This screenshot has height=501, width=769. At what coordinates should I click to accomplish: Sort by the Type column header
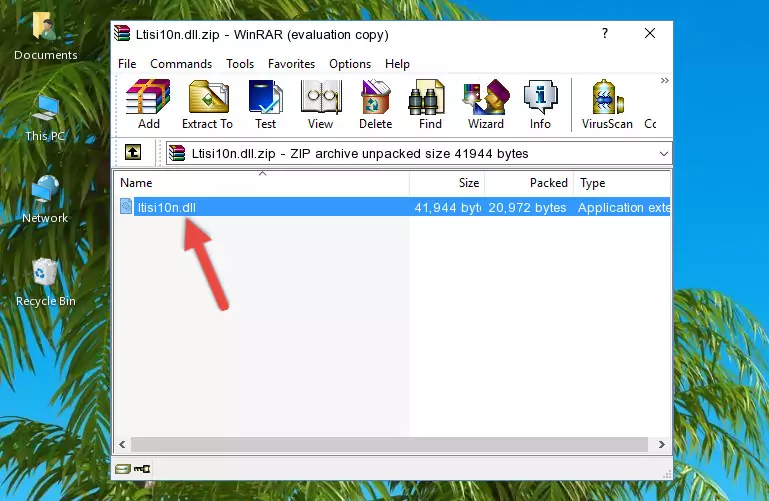coord(621,183)
